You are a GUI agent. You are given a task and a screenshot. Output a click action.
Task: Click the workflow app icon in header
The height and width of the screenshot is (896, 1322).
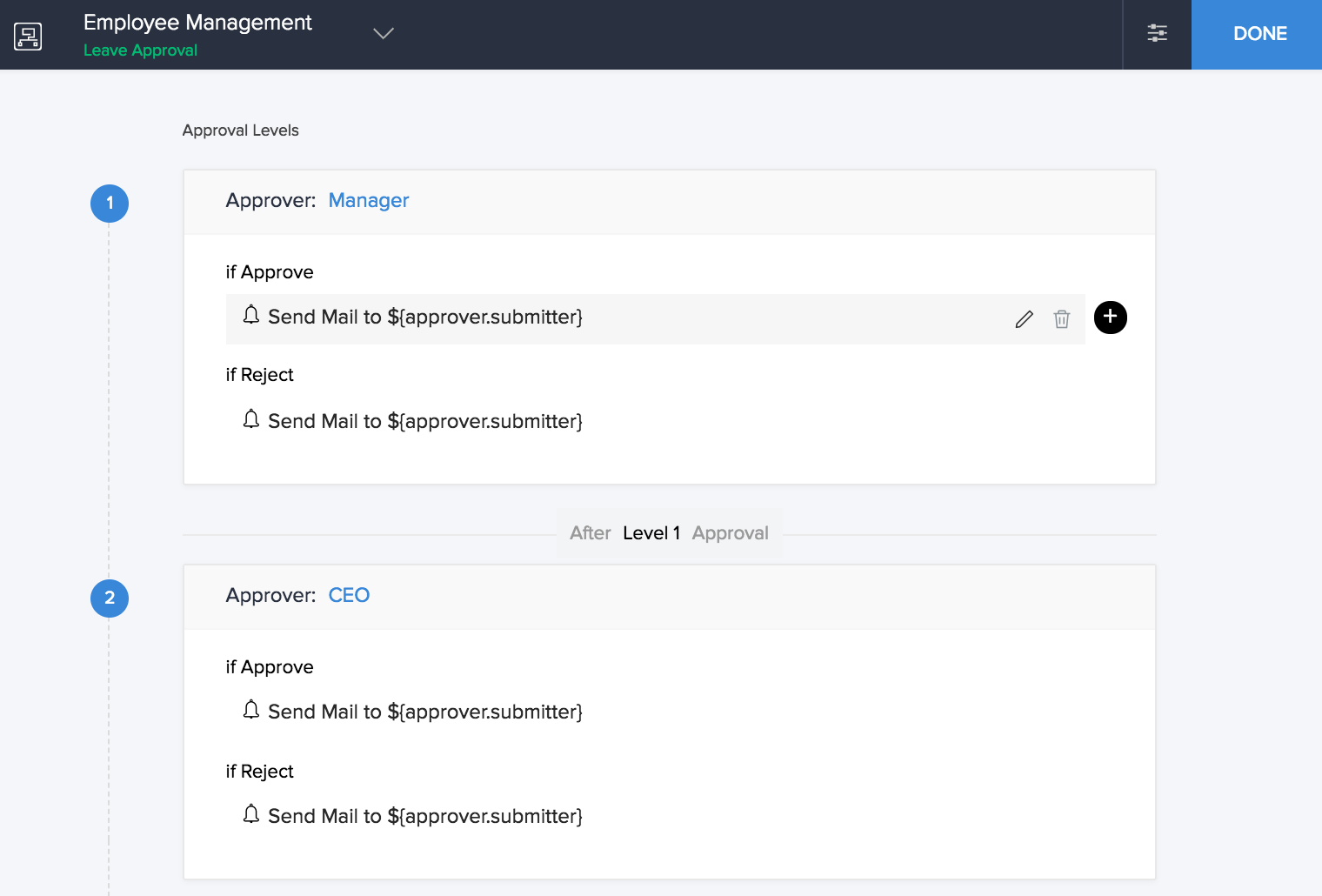[x=28, y=36]
